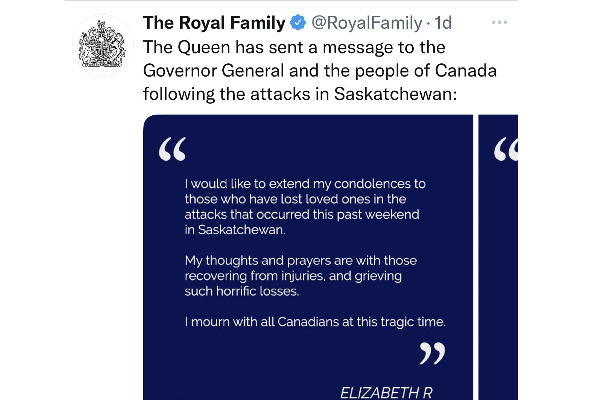Click "Governor General" in the tweet text
The width and height of the screenshot is (600, 400).
214,71
